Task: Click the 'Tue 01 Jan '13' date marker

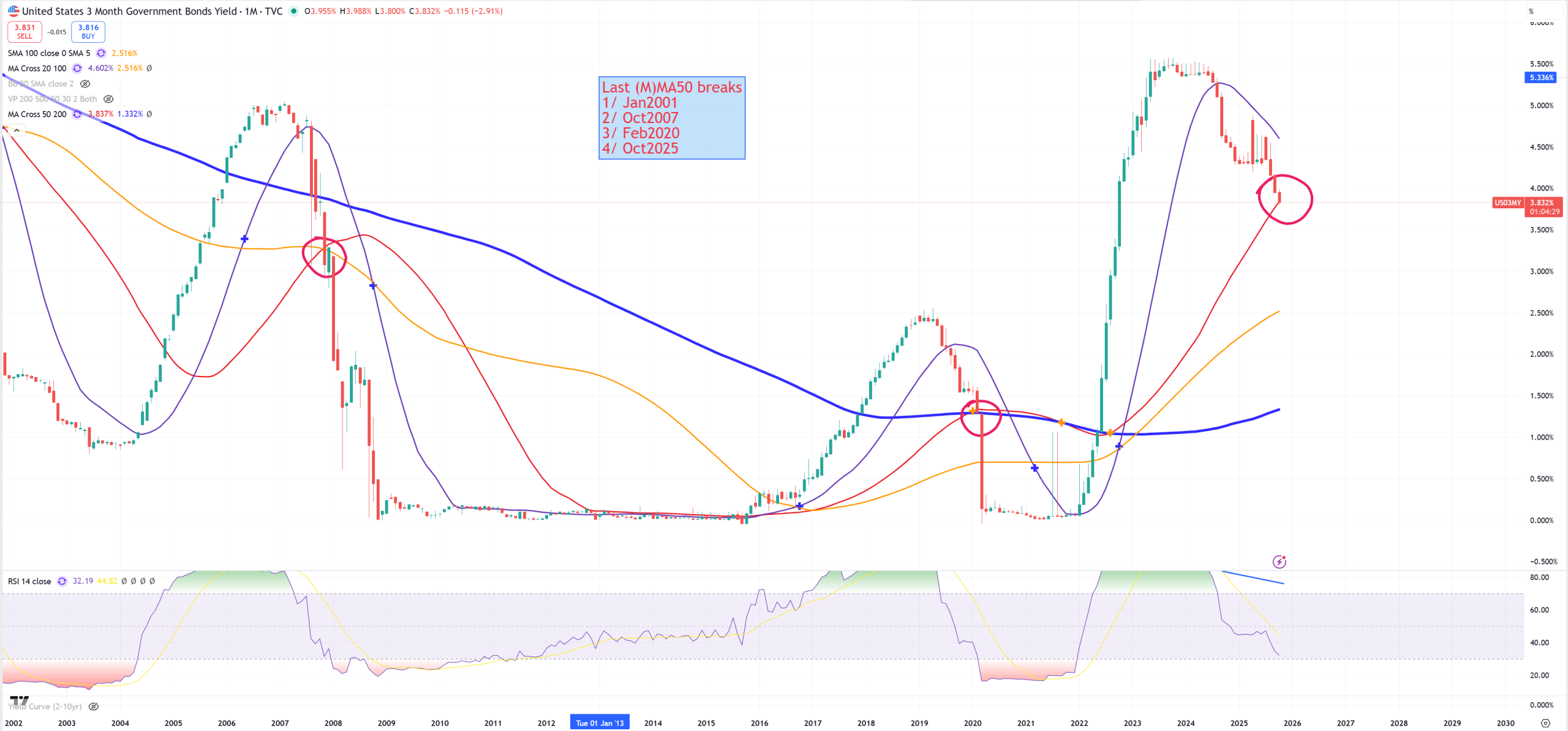Action: point(599,723)
